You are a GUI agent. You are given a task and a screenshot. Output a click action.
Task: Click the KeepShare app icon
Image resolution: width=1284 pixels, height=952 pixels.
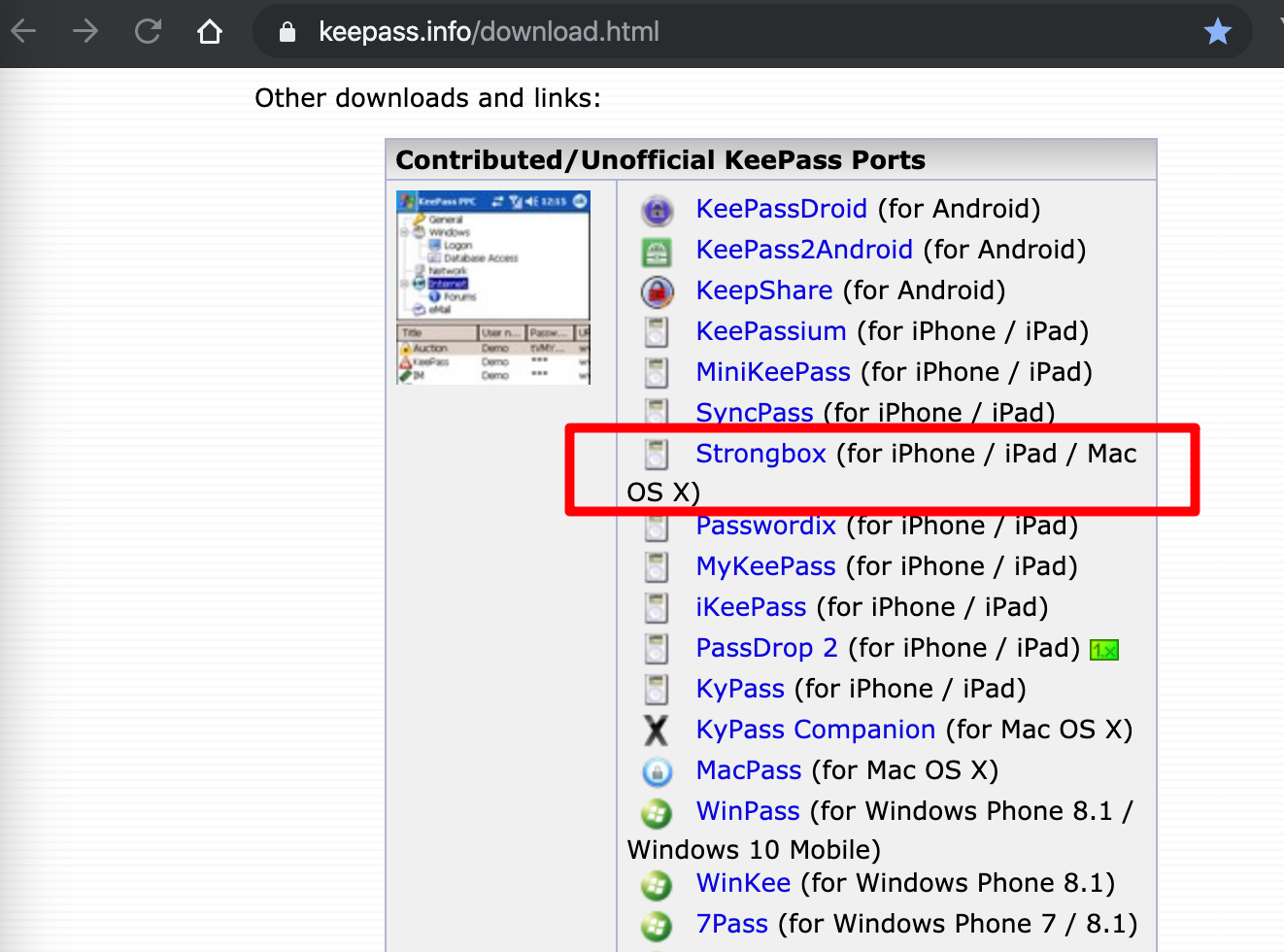click(658, 292)
